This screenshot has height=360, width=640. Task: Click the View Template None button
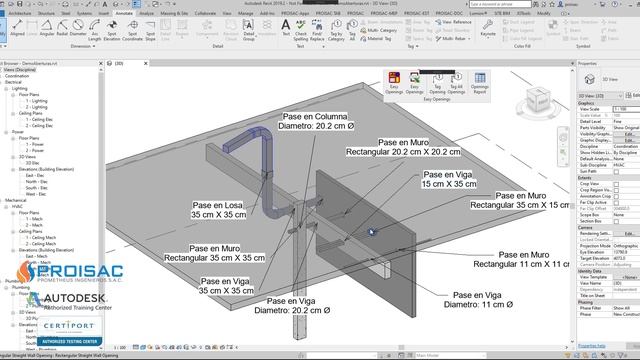point(629,277)
